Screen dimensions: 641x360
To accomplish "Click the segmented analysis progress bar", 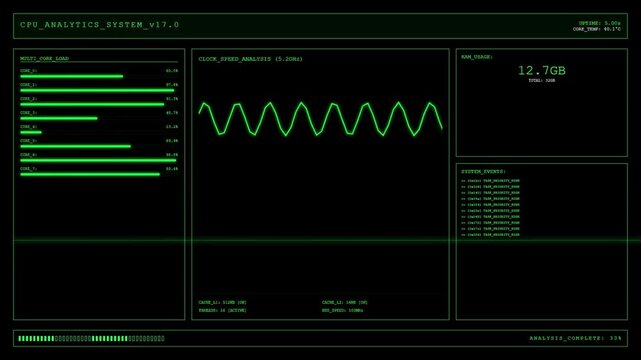I will pos(91,338).
